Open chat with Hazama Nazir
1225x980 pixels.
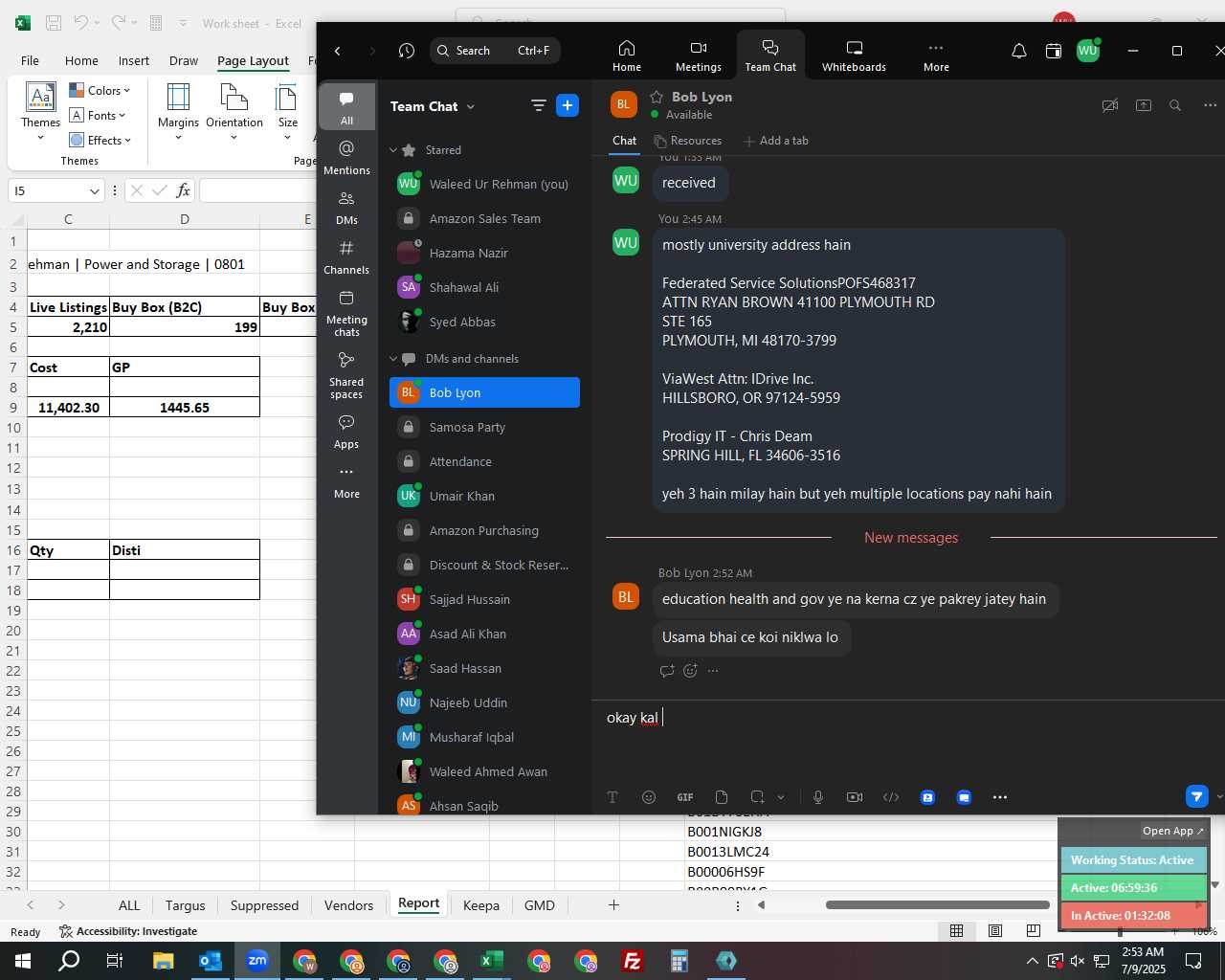coord(484,253)
